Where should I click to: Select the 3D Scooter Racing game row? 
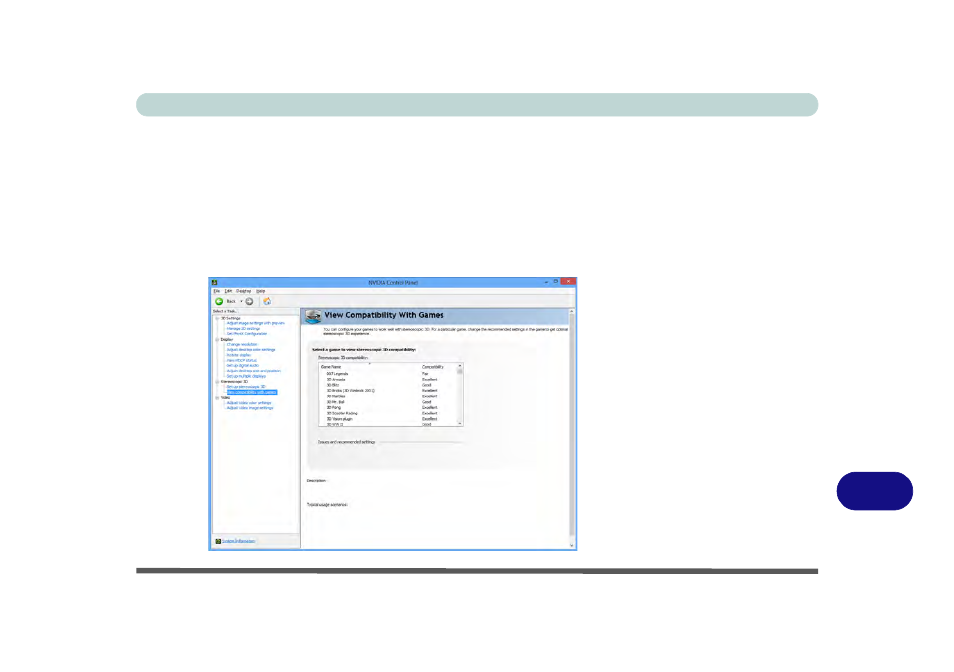388,414
